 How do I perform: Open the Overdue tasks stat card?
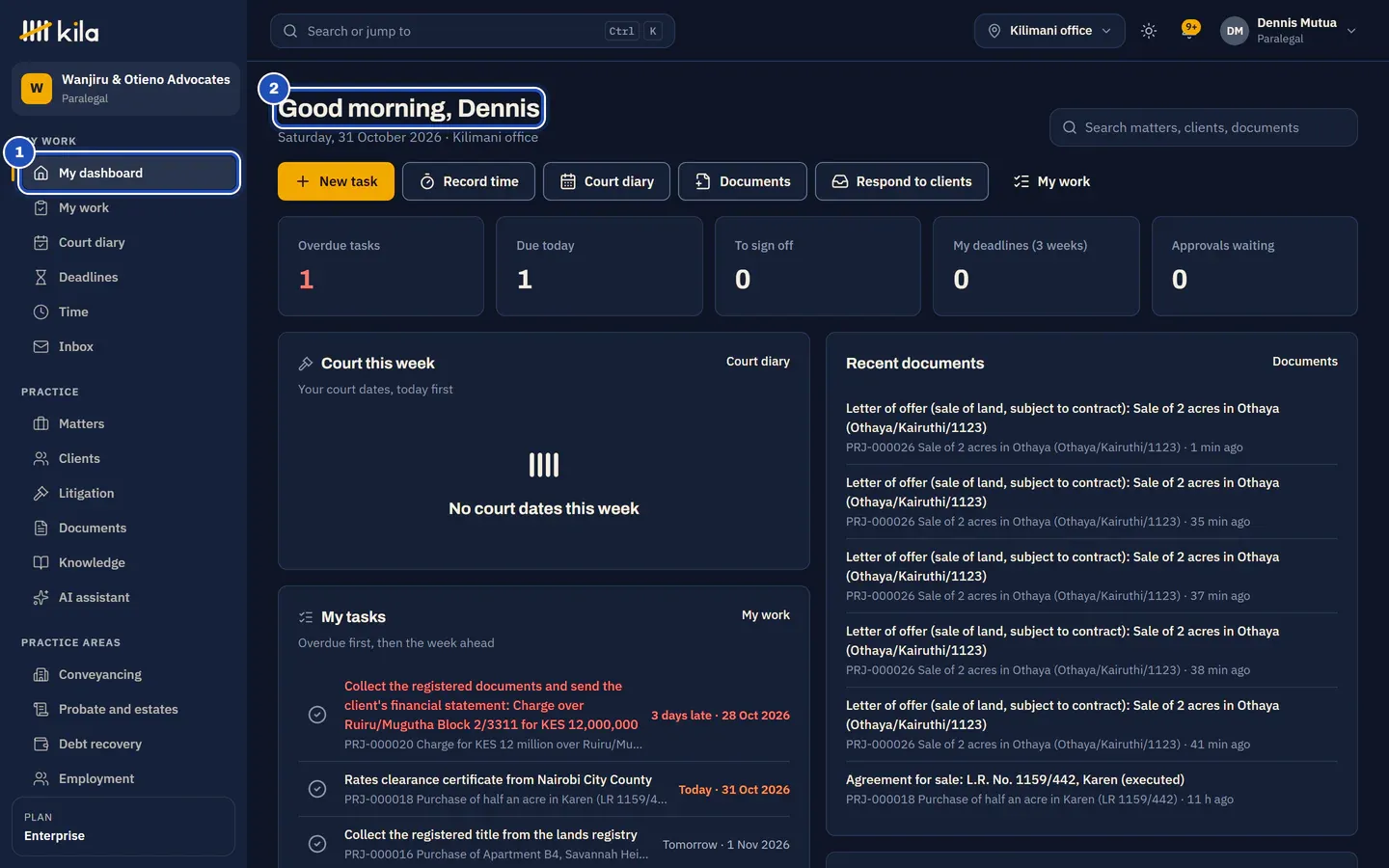(381, 266)
